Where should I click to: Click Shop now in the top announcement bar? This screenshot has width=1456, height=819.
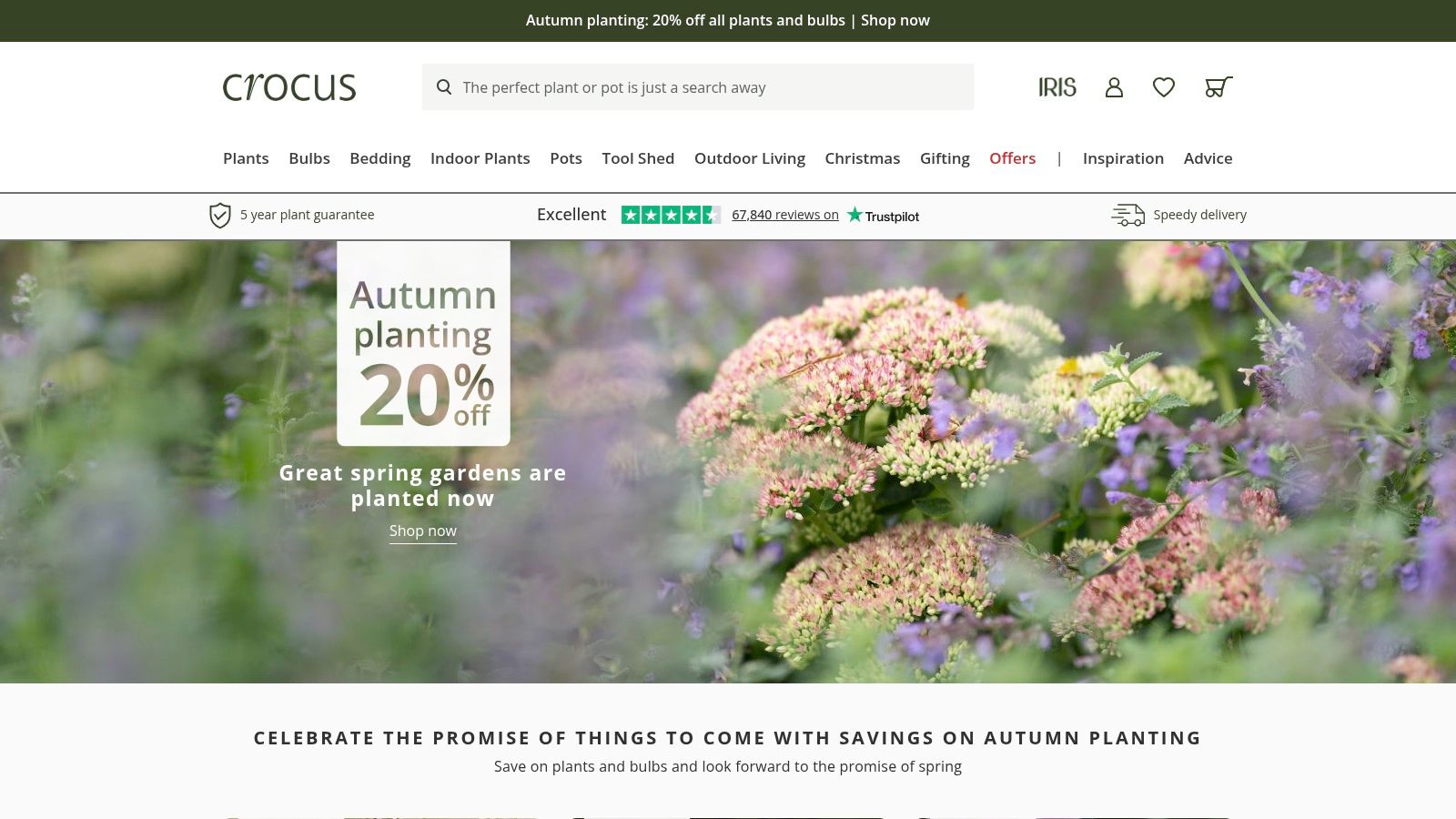[895, 20]
